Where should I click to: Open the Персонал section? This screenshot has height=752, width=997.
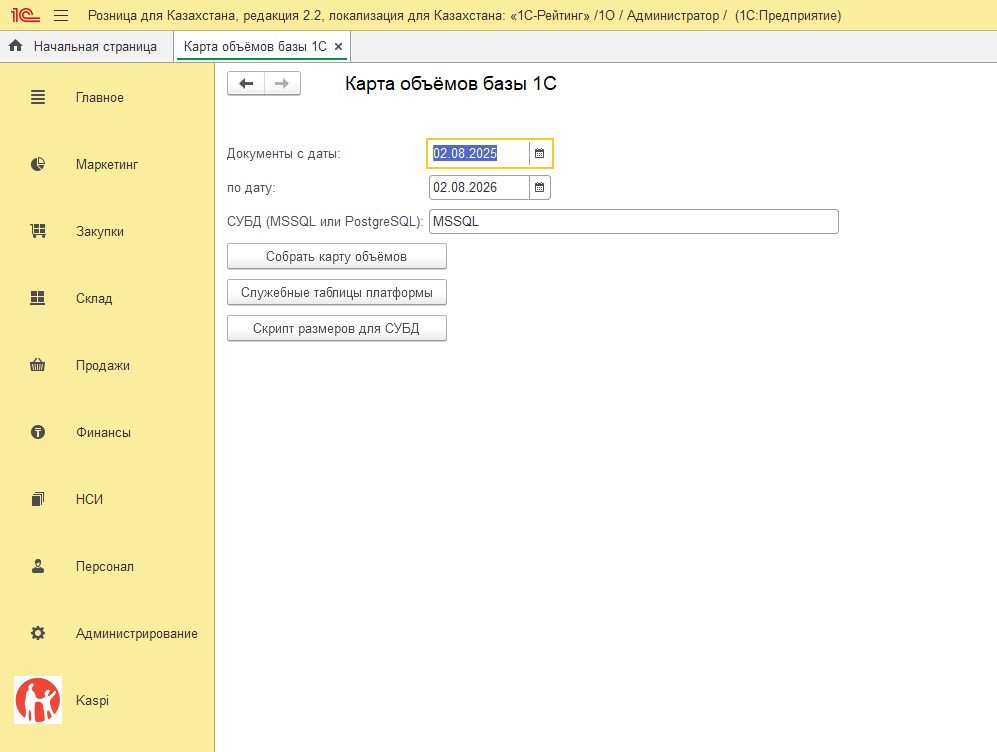tap(105, 566)
